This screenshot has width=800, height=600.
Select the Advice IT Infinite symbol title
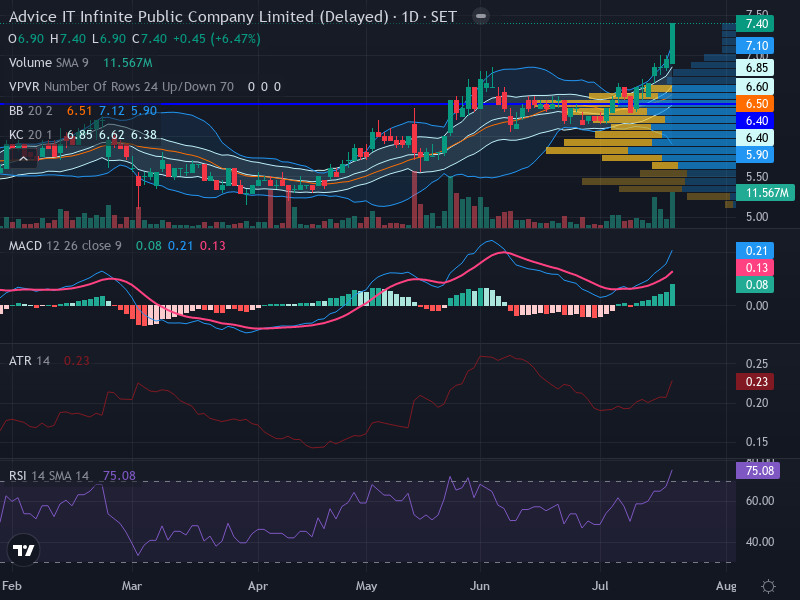[233, 17]
